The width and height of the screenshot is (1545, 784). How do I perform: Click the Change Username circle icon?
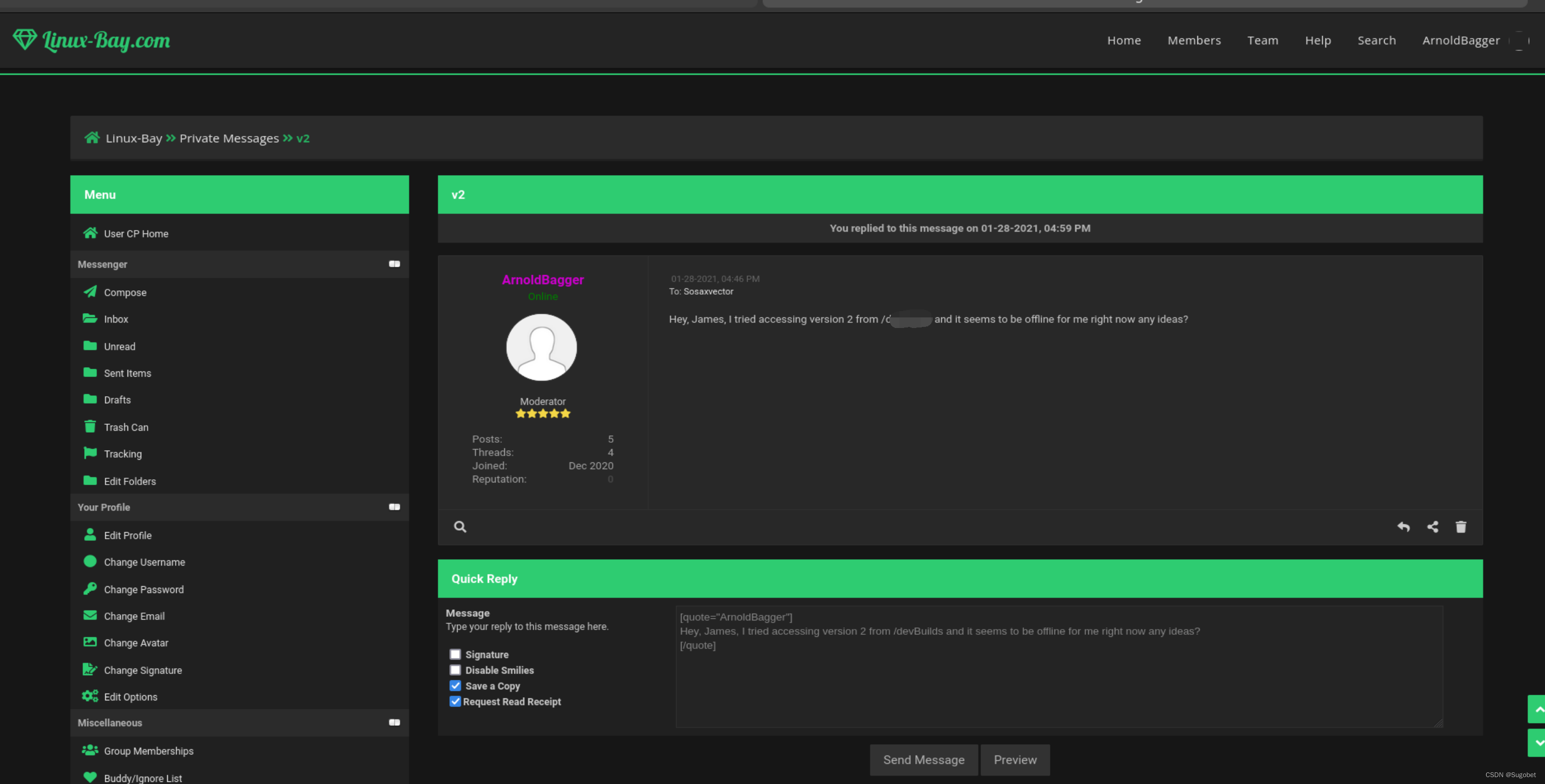pos(90,561)
